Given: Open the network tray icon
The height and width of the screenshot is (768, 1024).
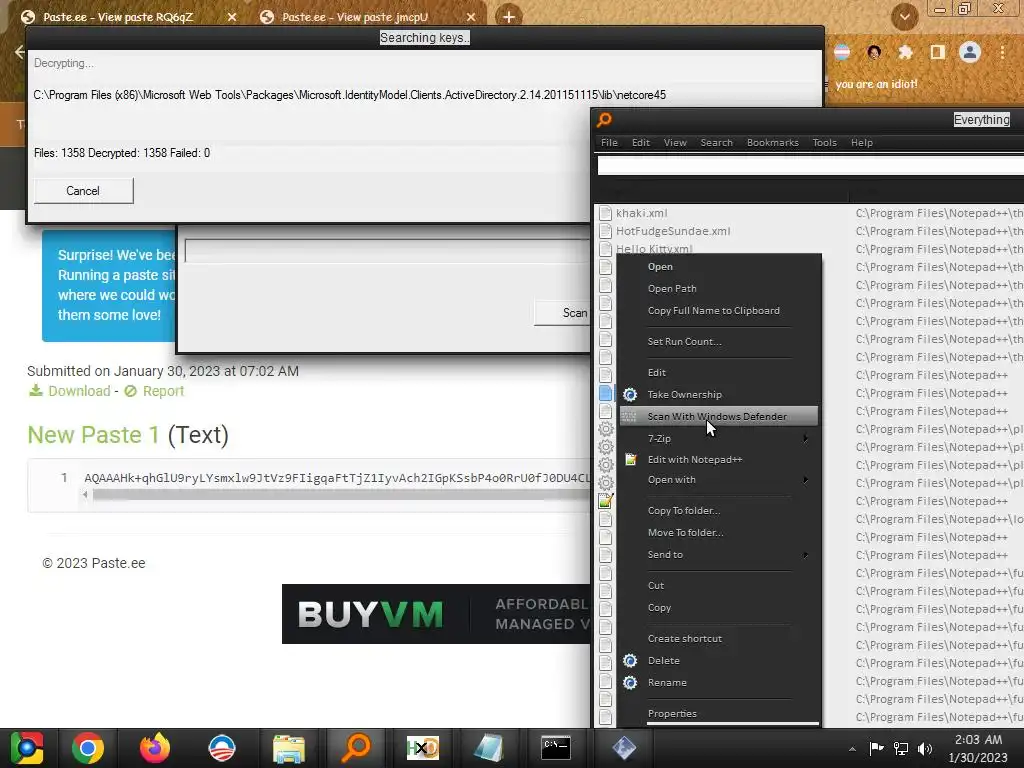Looking at the screenshot, I should [x=901, y=748].
